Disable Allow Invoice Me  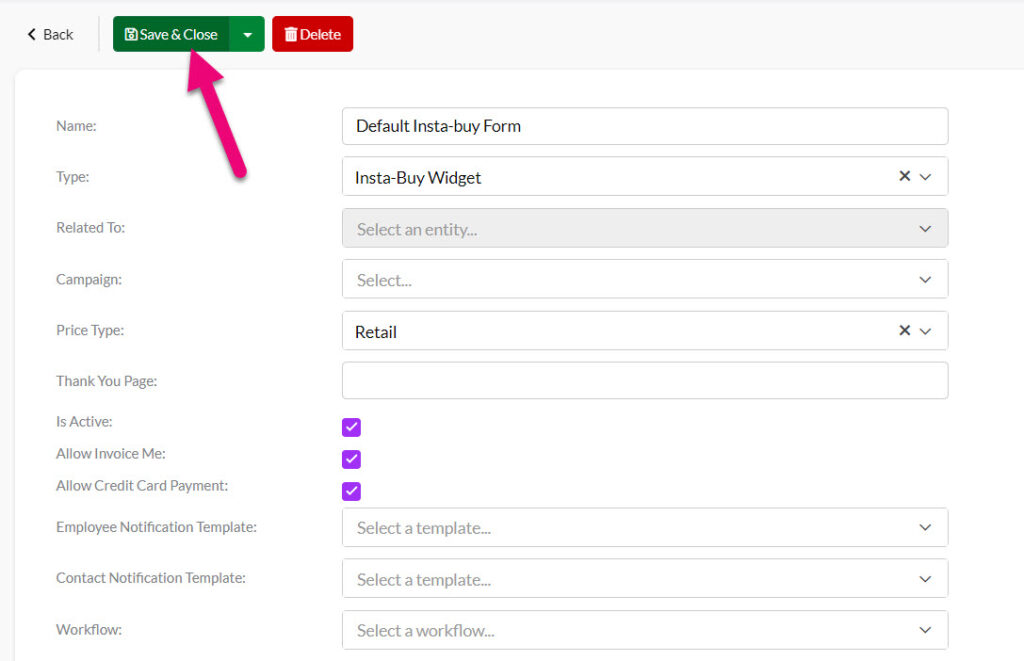351,459
